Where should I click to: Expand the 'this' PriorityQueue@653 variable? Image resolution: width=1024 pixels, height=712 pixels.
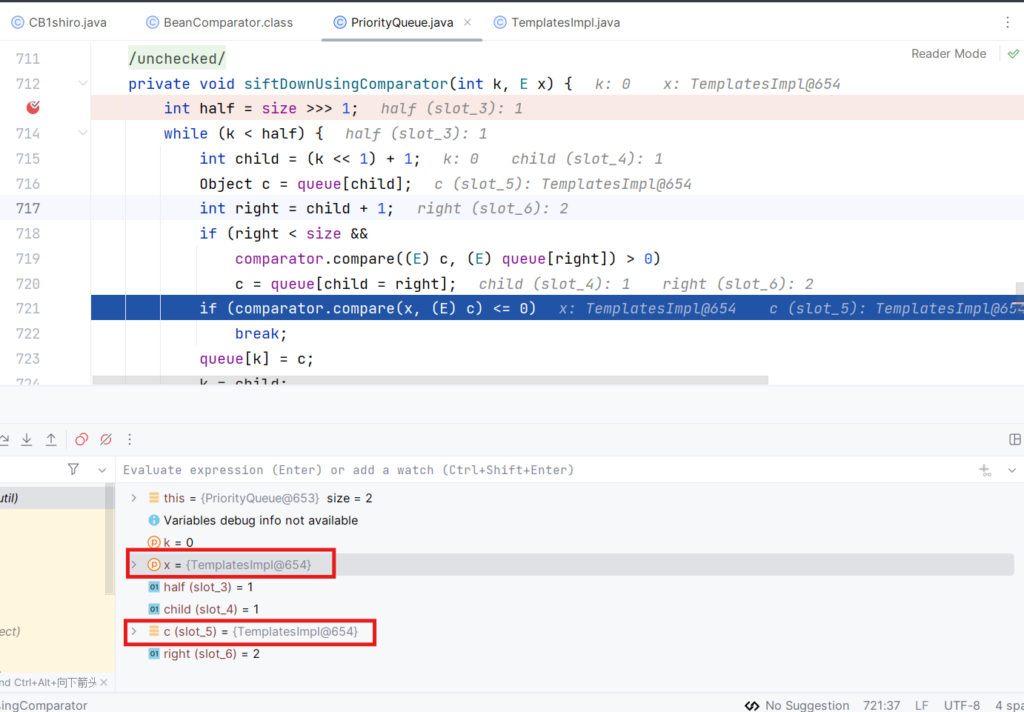point(134,498)
